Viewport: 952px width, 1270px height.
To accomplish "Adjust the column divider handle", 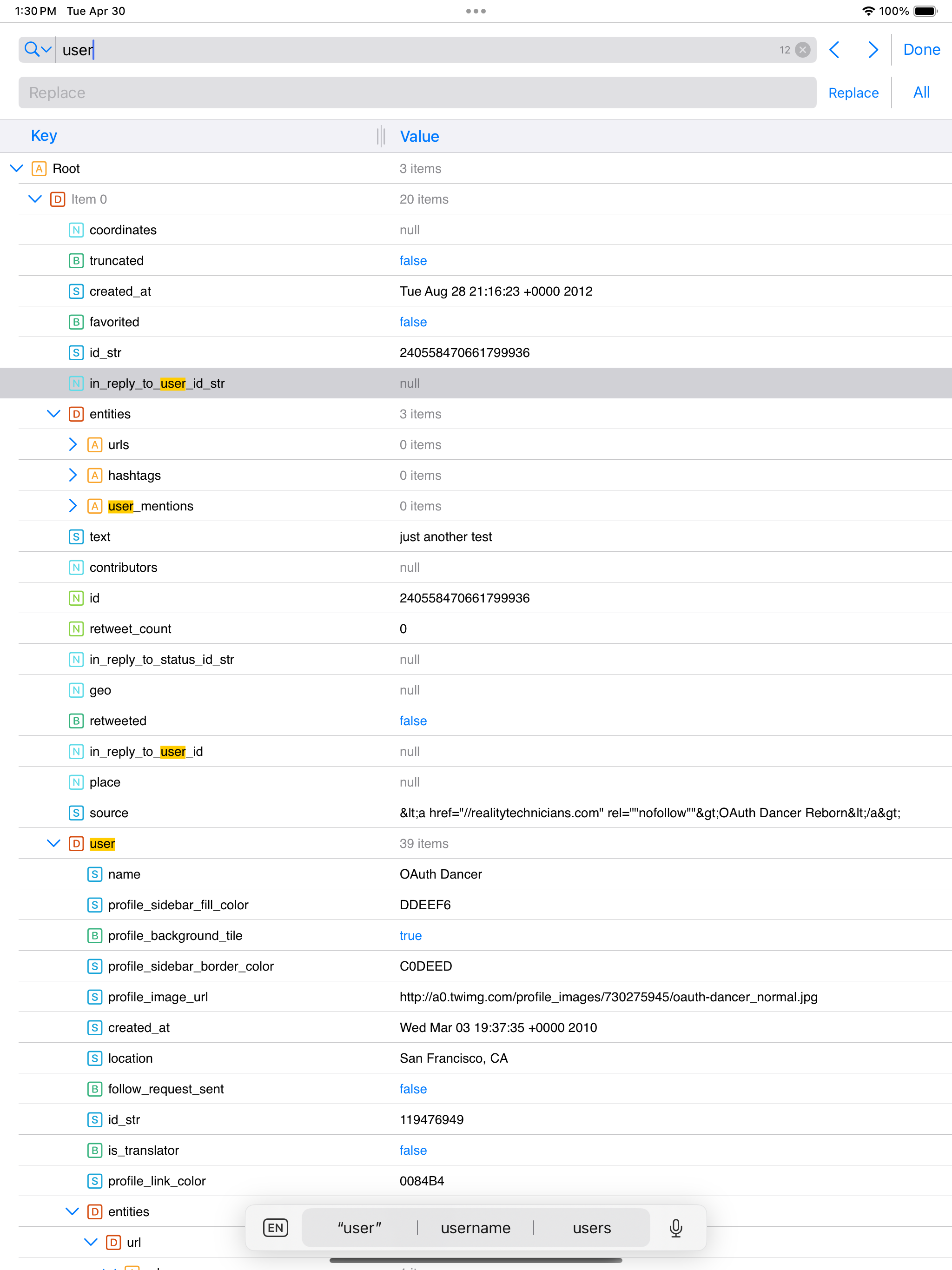I will (381, 137).
